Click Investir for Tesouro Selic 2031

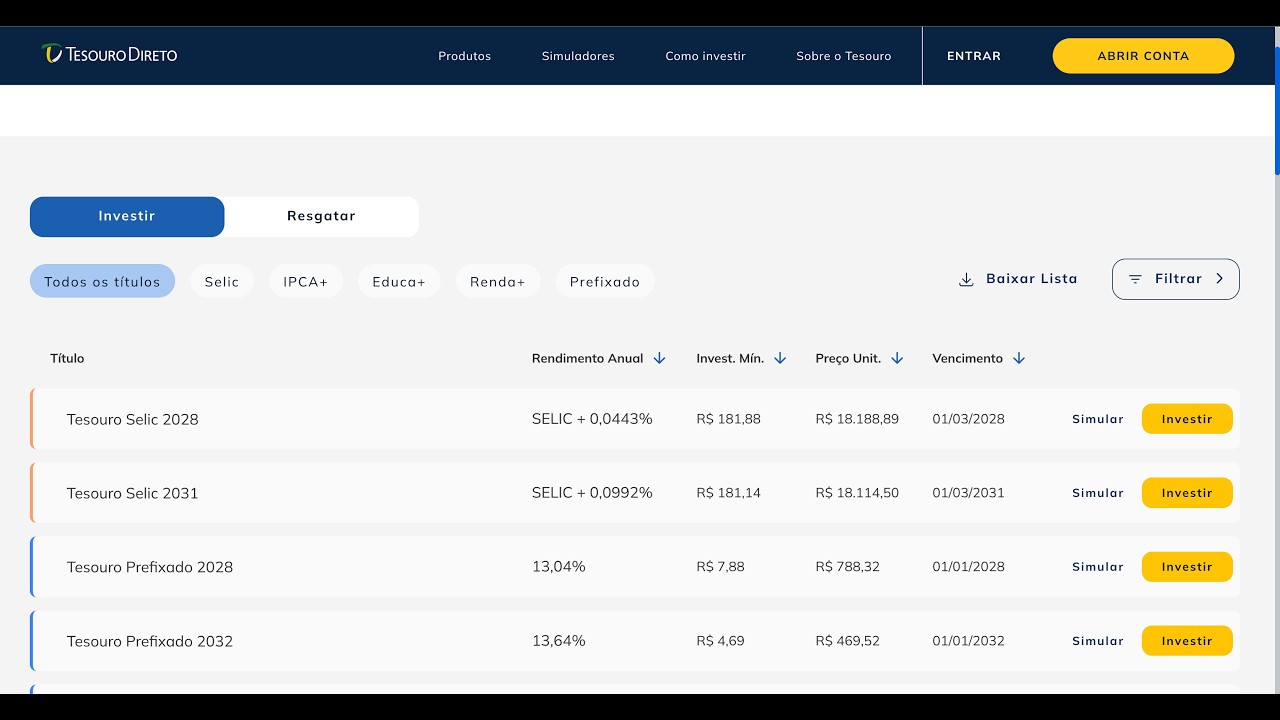[x=1187, y=493]
